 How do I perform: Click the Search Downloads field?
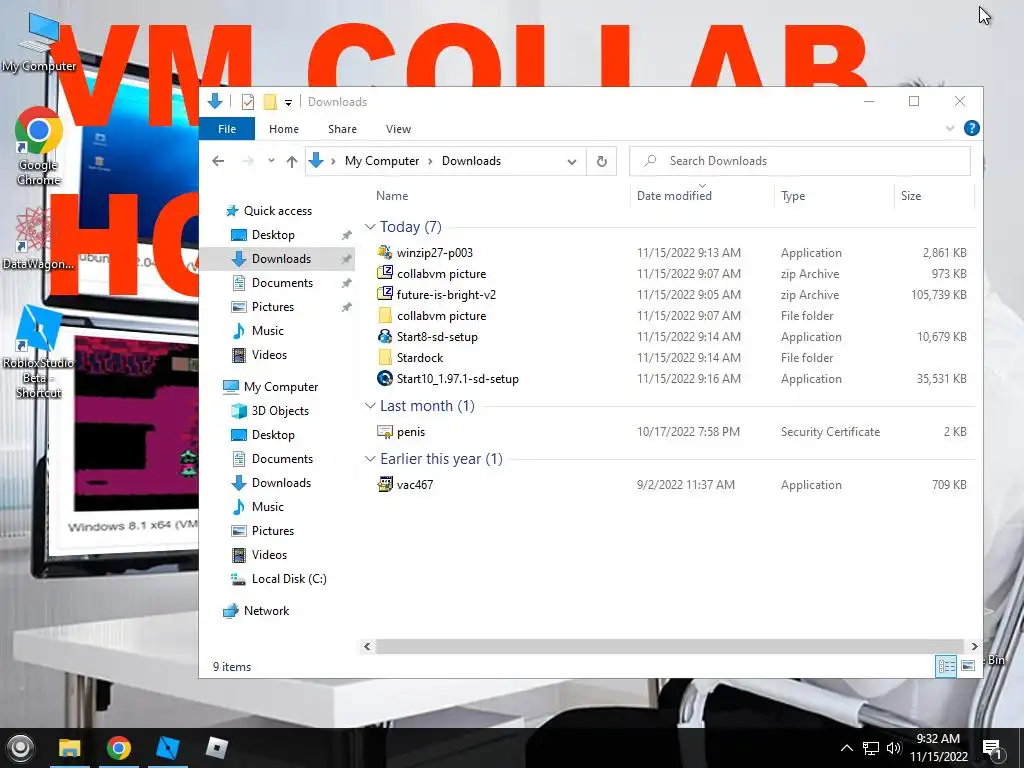point(799,161)
